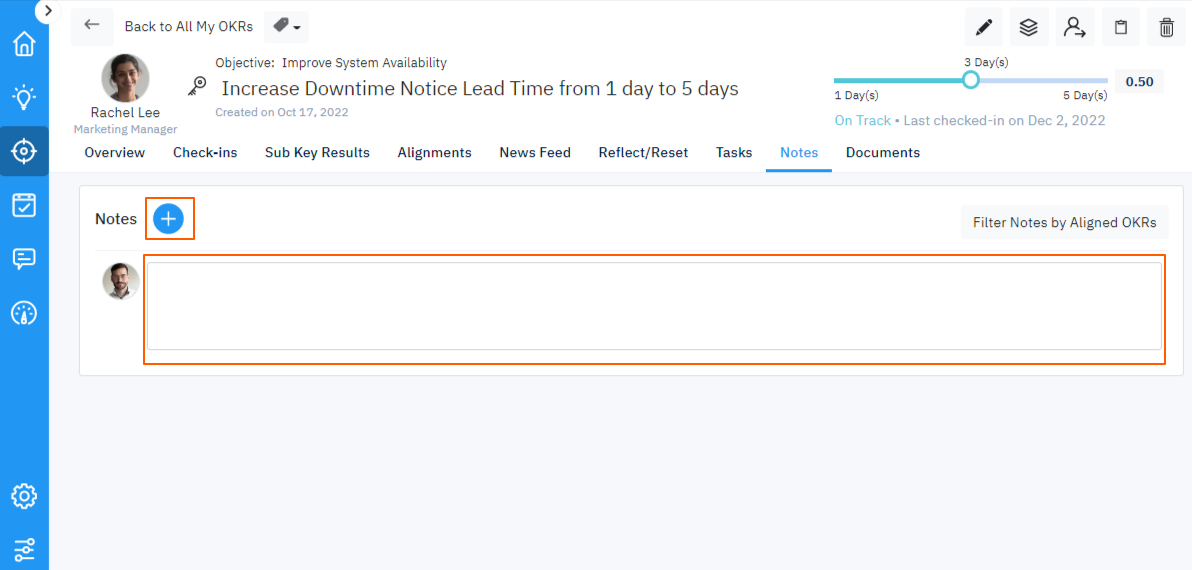Switch to the Check-ins tab
Screen dimensions: 1192x570
205,153
